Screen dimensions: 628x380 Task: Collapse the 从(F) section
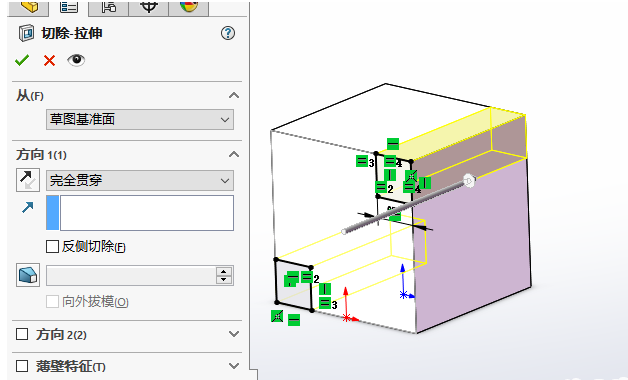[x=234, y=95]
